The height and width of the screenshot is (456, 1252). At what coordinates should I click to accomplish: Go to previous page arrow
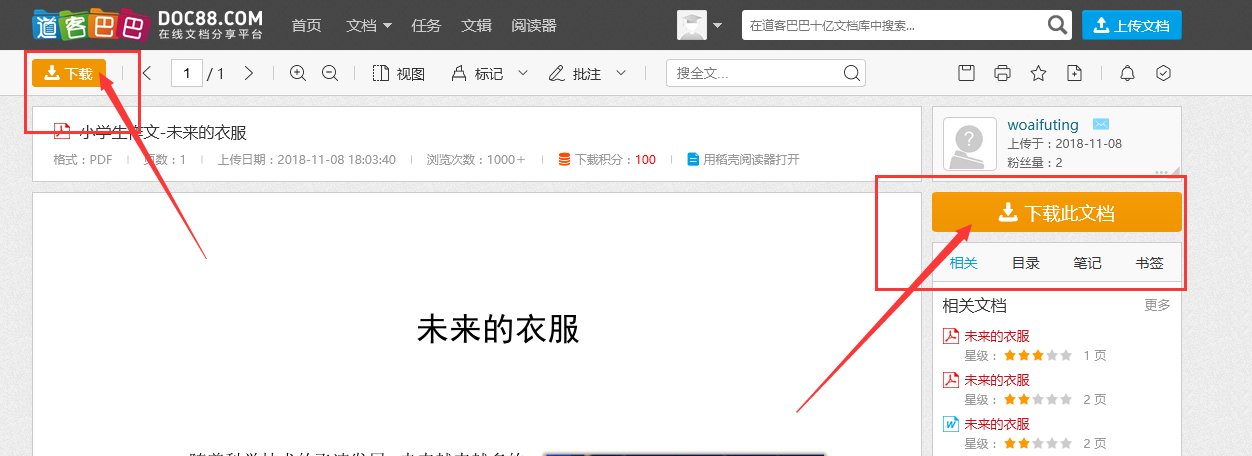pos(147,73)
